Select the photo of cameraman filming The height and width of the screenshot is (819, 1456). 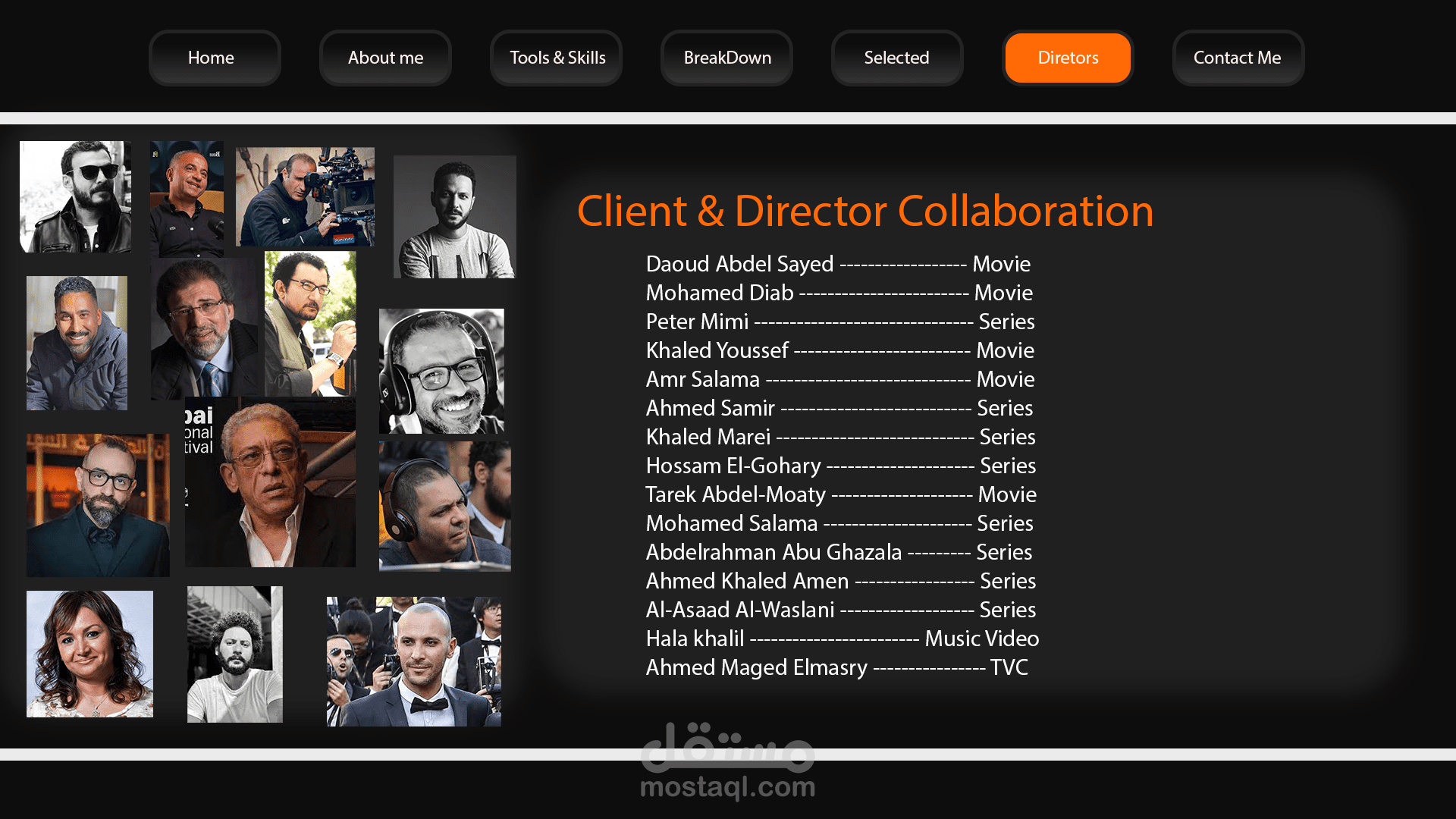(x=305, y=196)
